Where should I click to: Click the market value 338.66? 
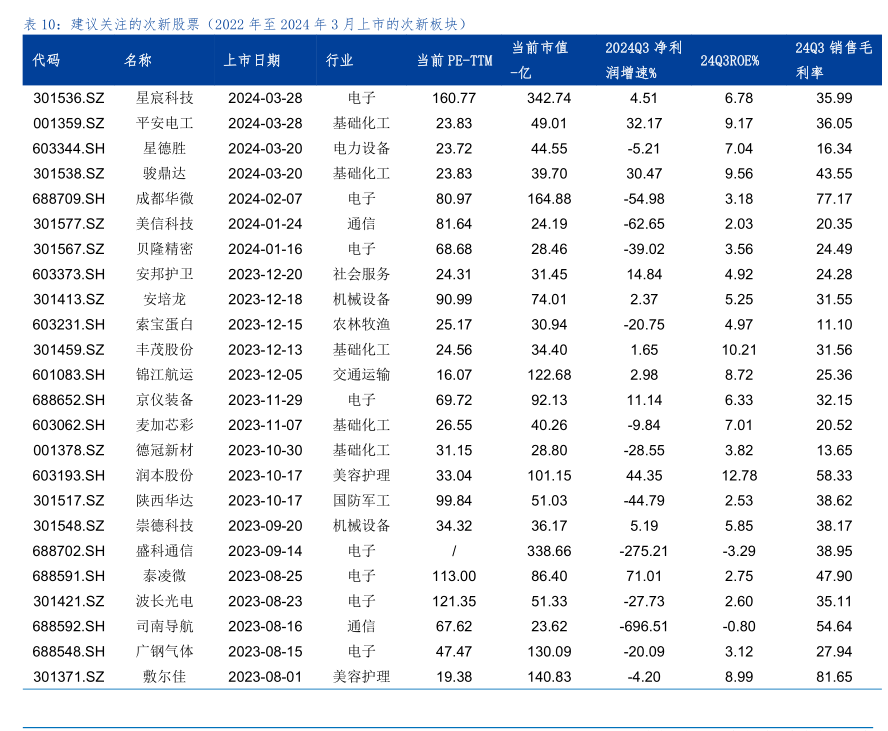[550, 551]
